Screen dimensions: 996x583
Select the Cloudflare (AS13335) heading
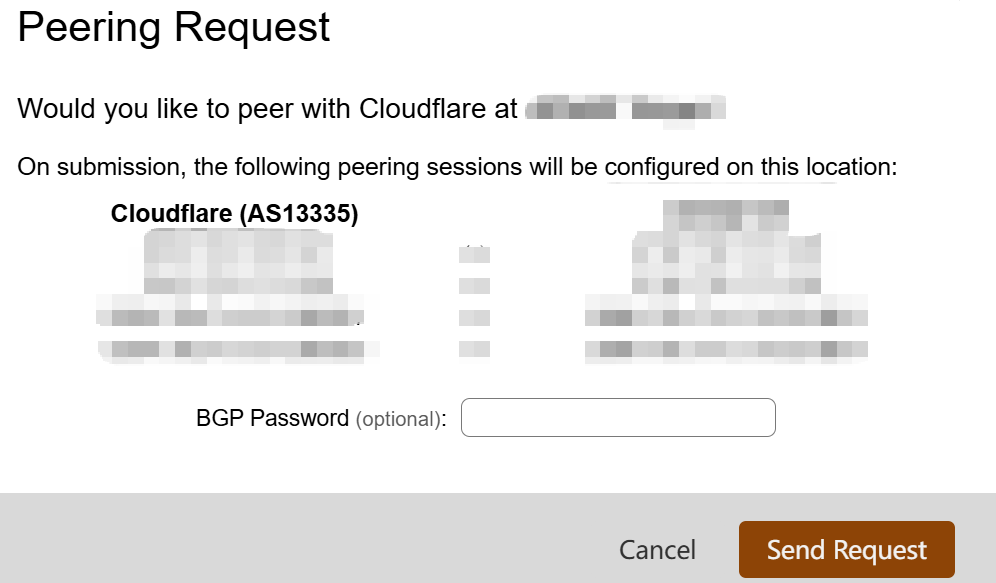click(x=234, y=213)
